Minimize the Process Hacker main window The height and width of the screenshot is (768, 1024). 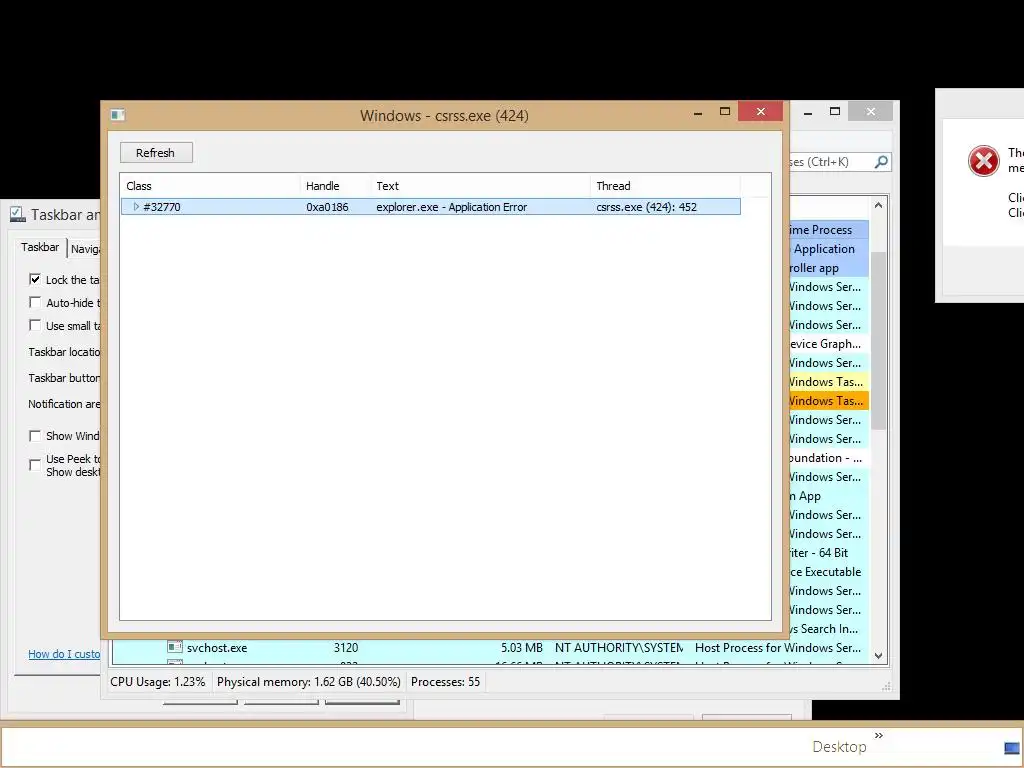(808, 113)
